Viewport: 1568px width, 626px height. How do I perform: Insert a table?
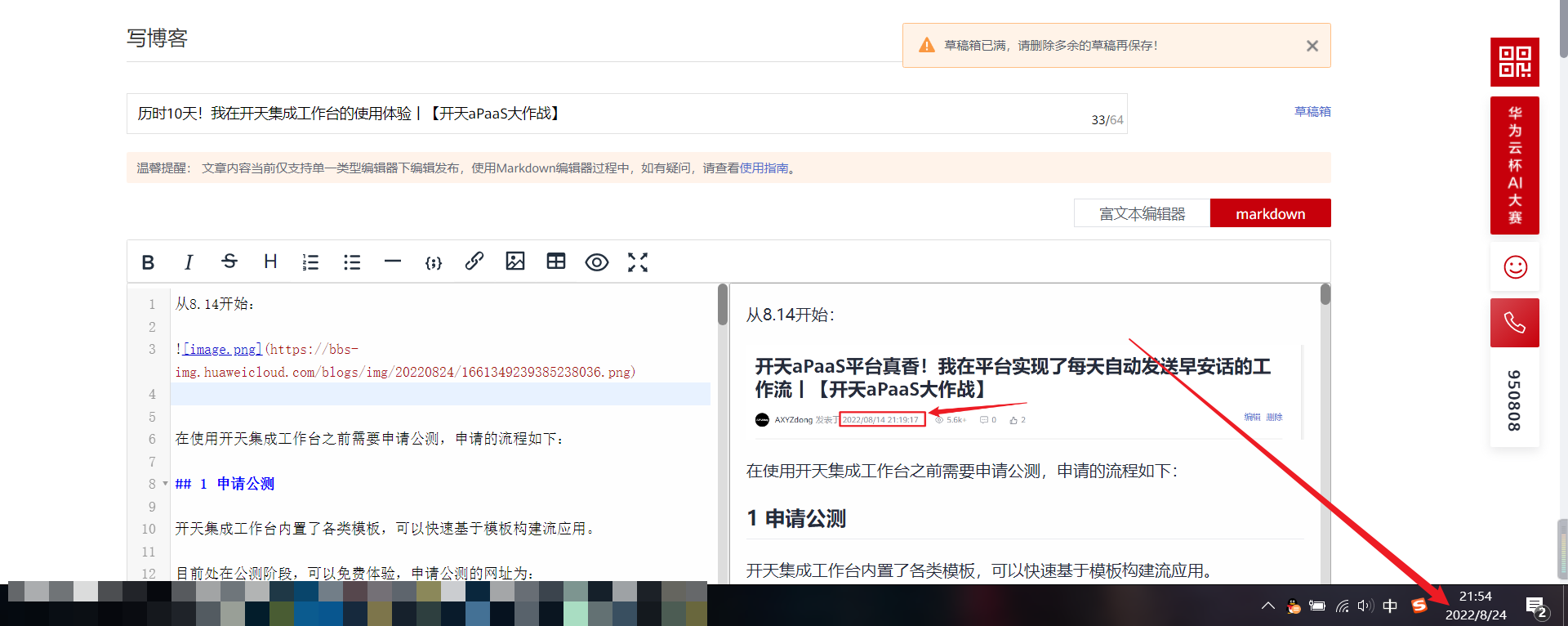pos(556,262)
